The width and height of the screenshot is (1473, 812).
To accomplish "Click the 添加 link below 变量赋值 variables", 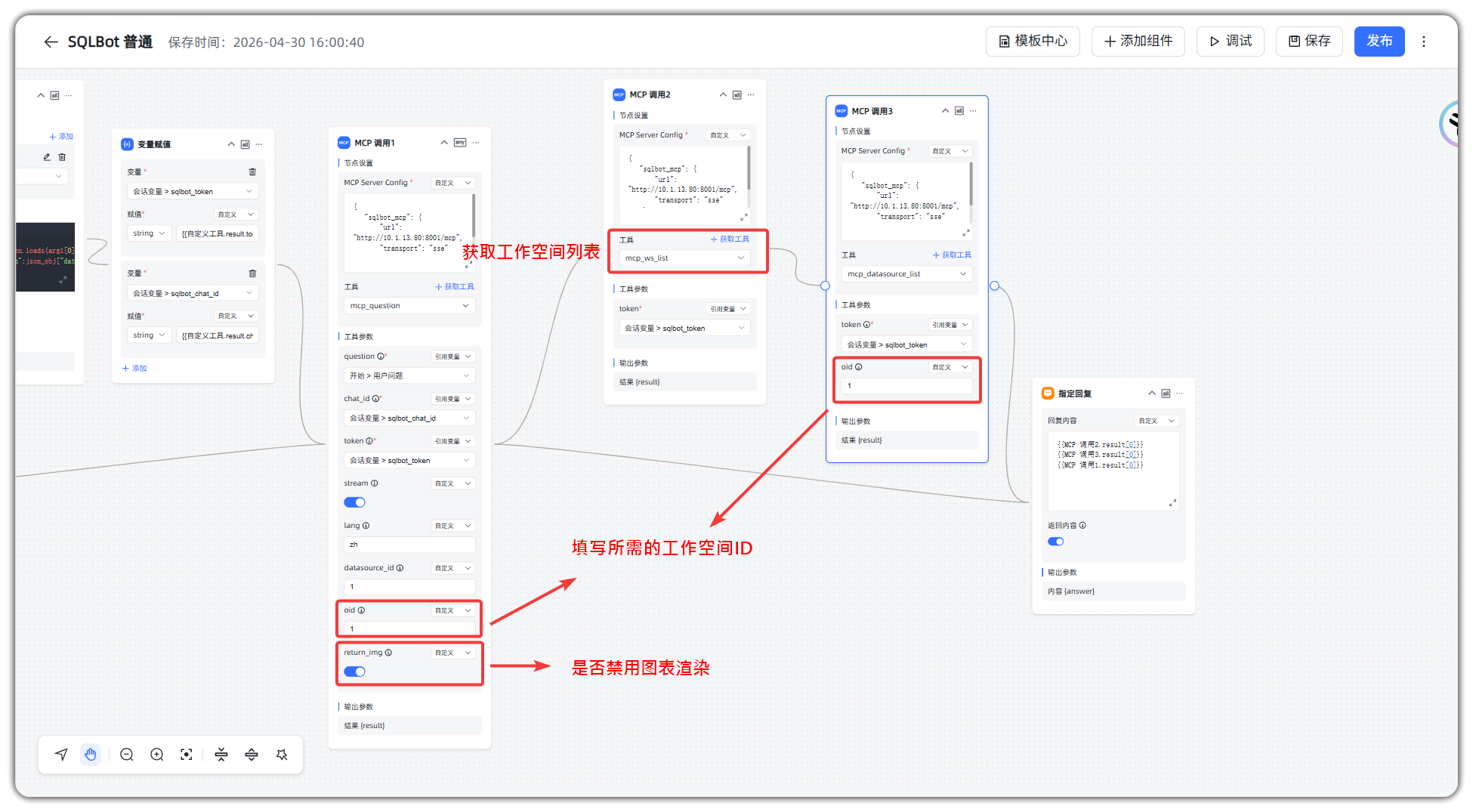I will (134, 368).
